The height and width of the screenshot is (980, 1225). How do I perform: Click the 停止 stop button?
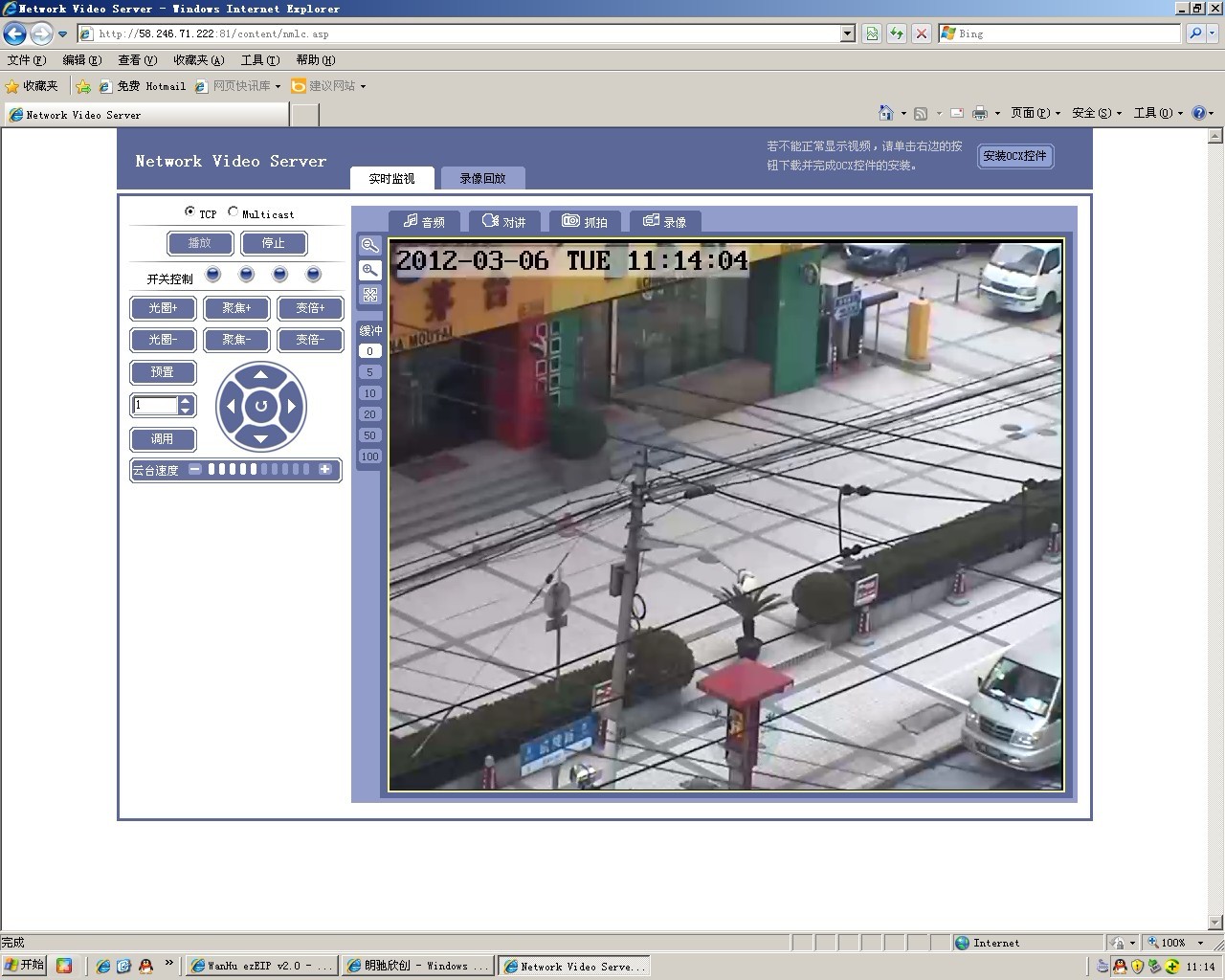273,243
